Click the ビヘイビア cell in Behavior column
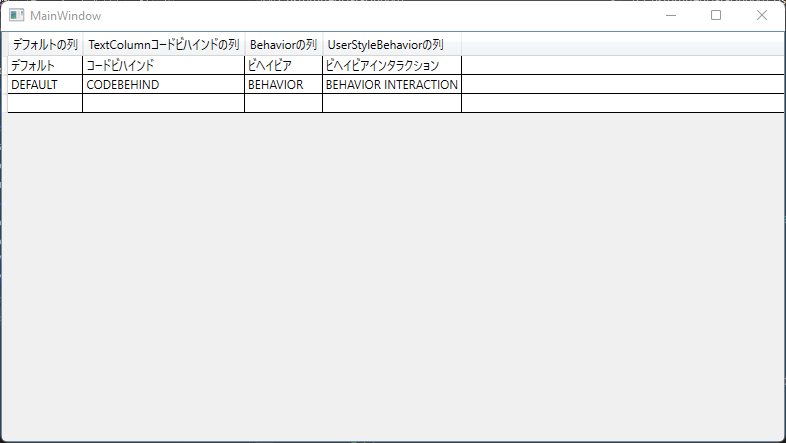786x443 pixels. [283, 66]
